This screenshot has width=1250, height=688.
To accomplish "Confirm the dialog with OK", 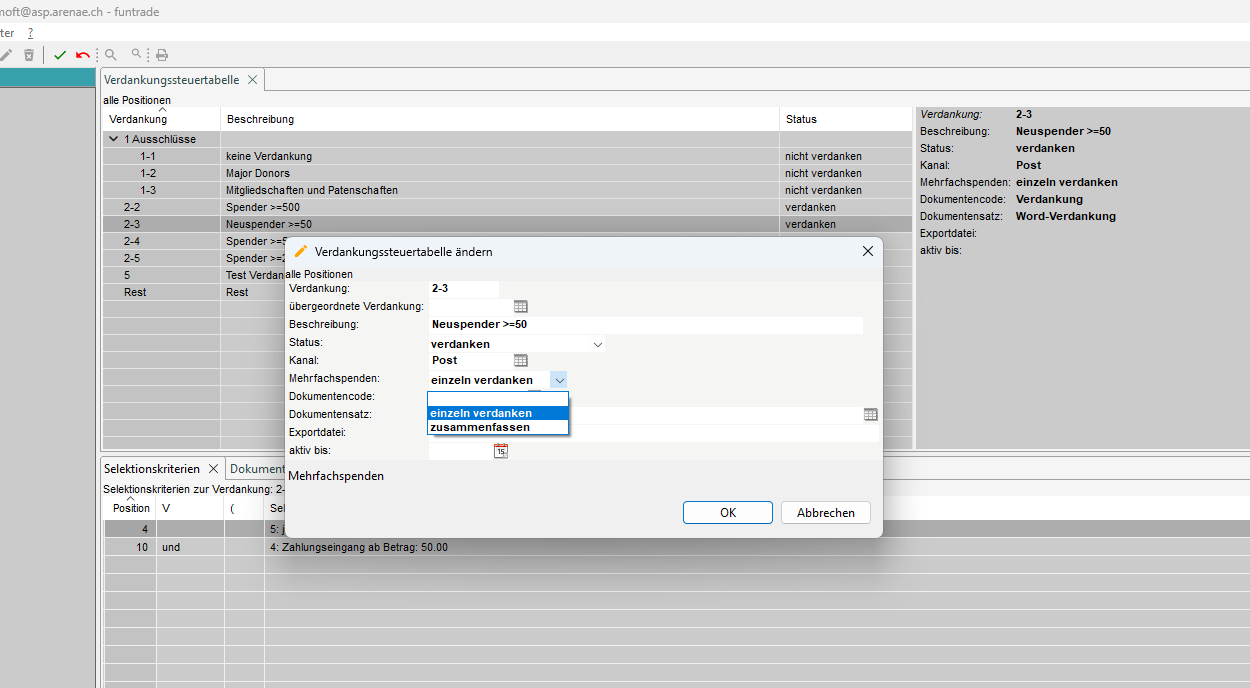I will point(727,513).
